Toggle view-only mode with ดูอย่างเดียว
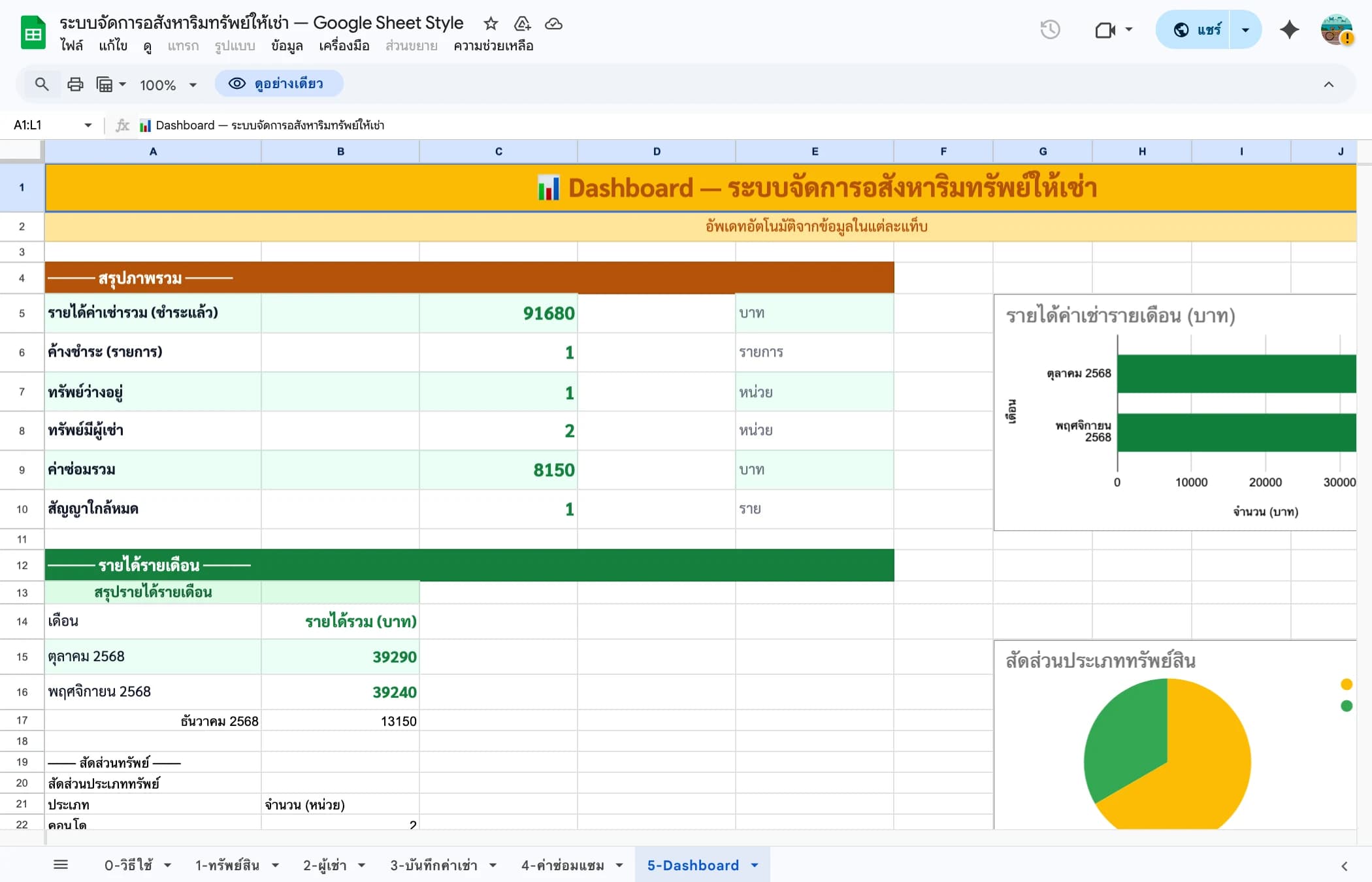Image resolution: width=1372 pixels, height=882 pixels. coord(279,84)
